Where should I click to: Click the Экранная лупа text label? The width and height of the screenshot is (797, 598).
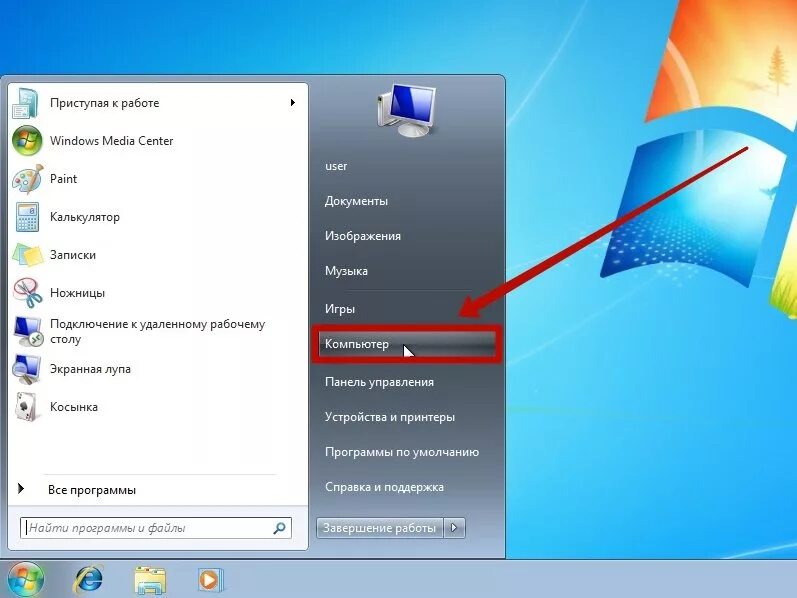coord(90,369)
